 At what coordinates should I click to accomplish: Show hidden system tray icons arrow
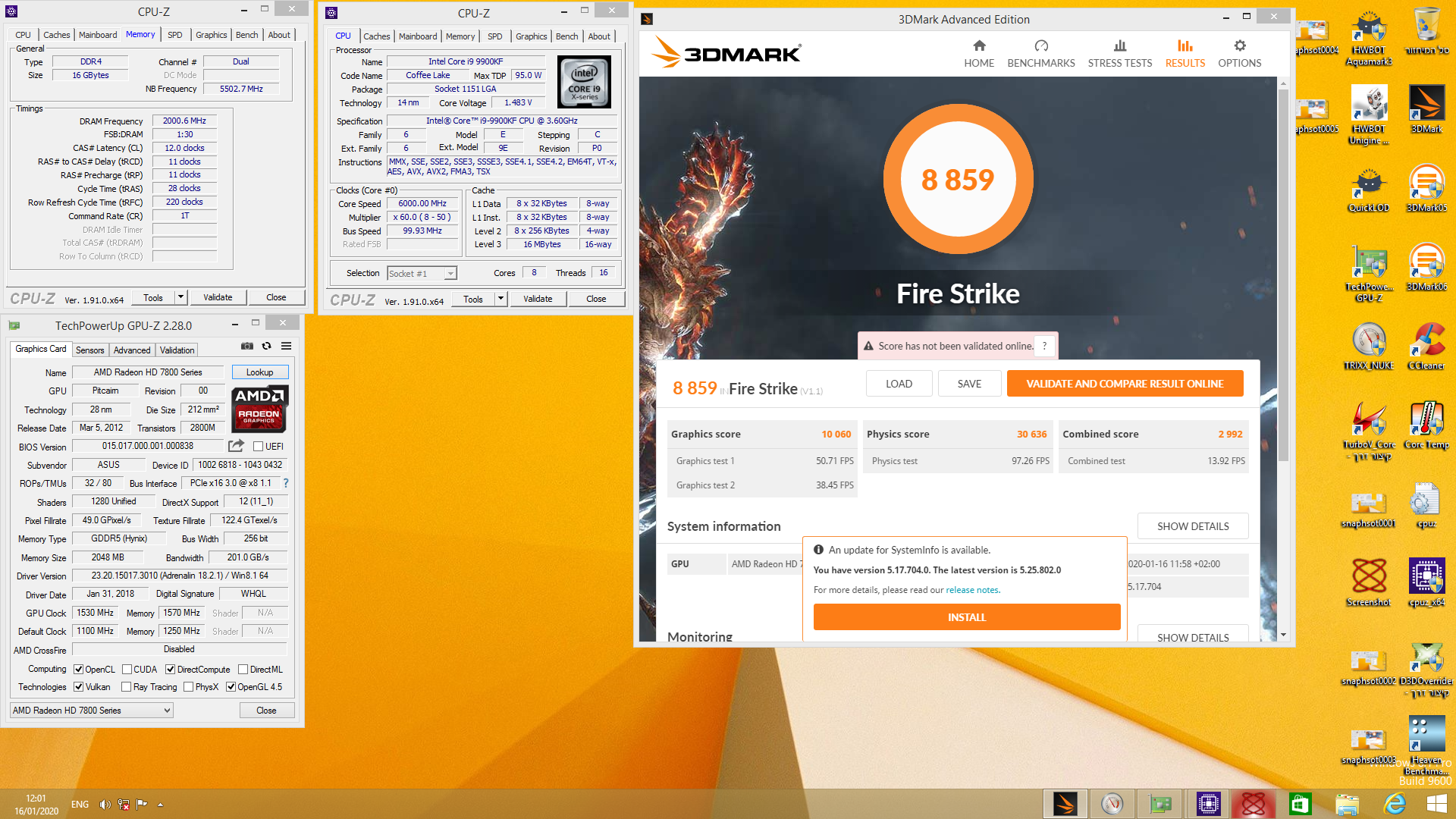tap(160, 805)
